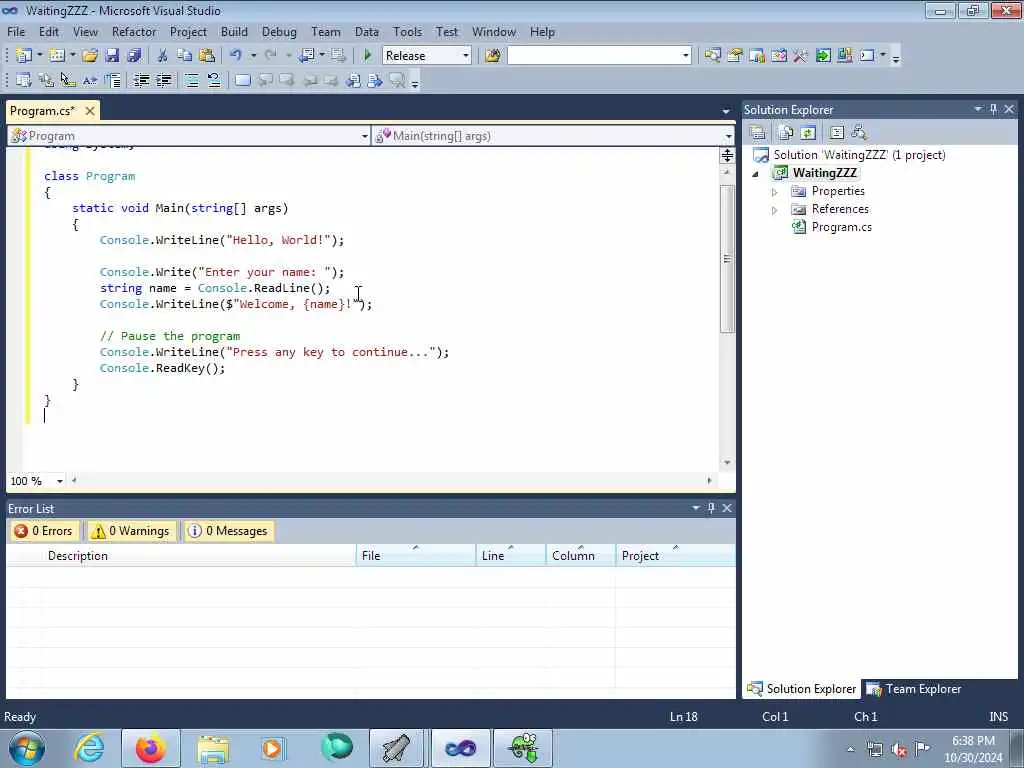Open the Debug menu
1024x768 pixels.
(x=279, y=31)
